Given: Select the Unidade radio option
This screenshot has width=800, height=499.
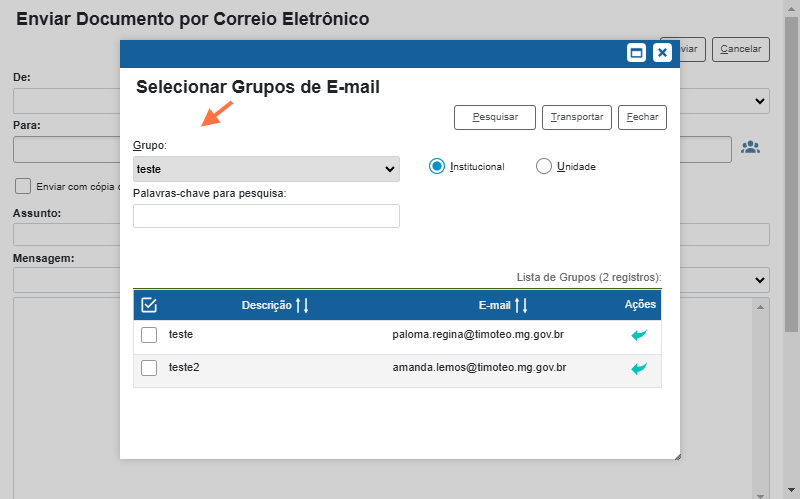Looking at the screenshot, I should [x=544, y=166].
